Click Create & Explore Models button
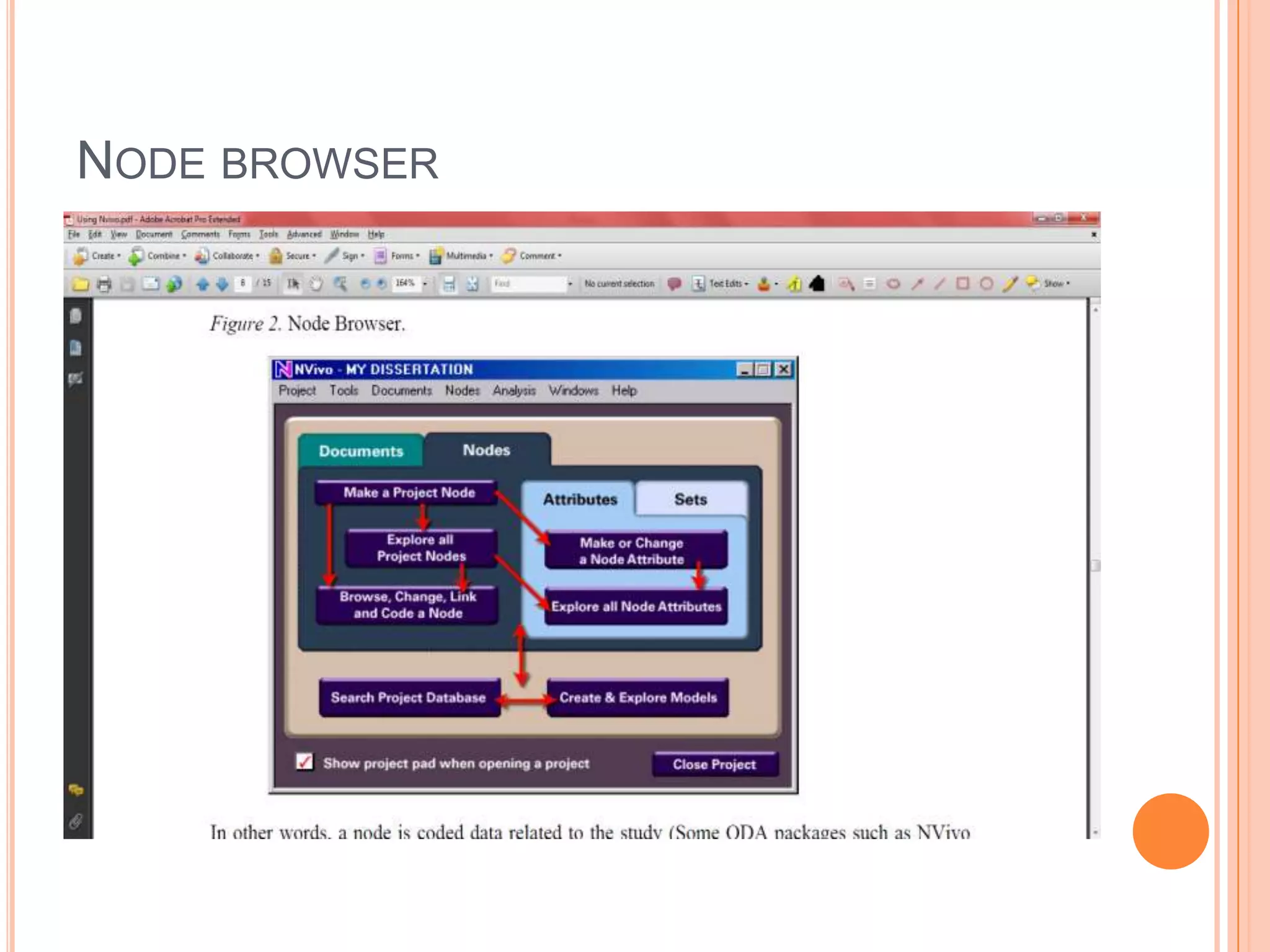Screen dimensions: 1270x952 (x=638, y=697)
